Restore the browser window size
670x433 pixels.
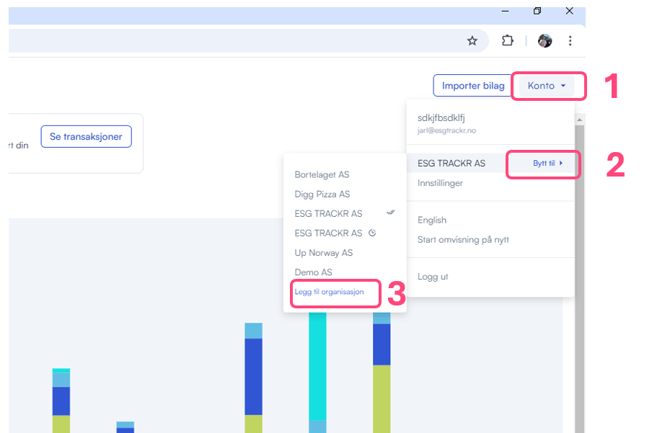[537, 11]
